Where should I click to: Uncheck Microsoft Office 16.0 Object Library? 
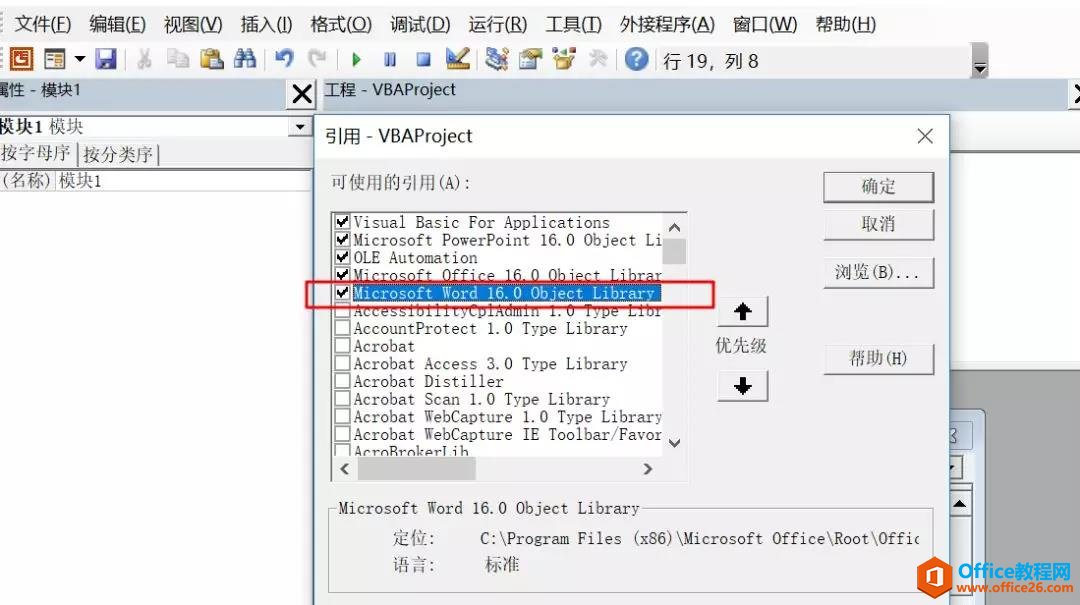(342, 275)
